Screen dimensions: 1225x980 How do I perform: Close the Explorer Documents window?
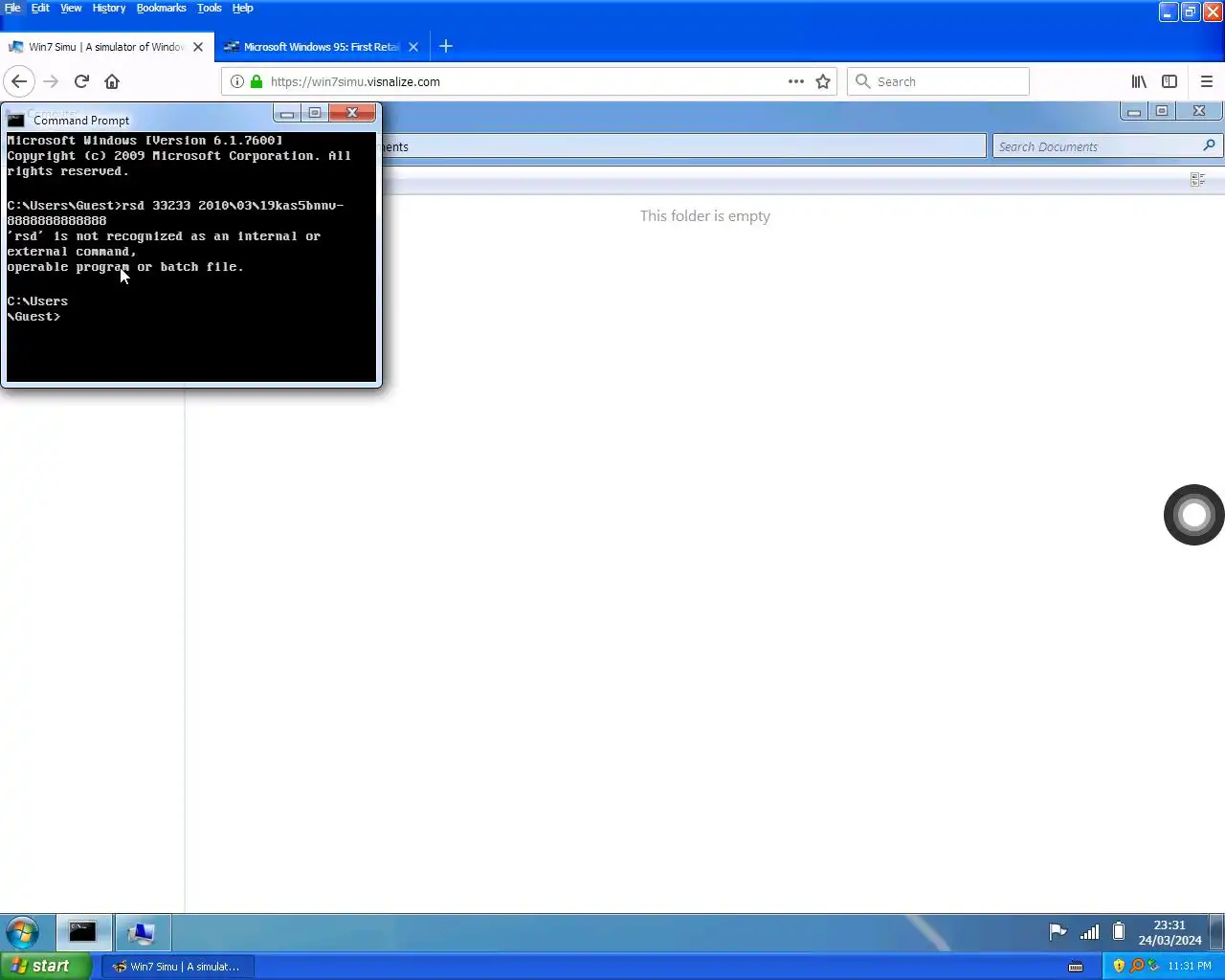tap(1198, 111)
